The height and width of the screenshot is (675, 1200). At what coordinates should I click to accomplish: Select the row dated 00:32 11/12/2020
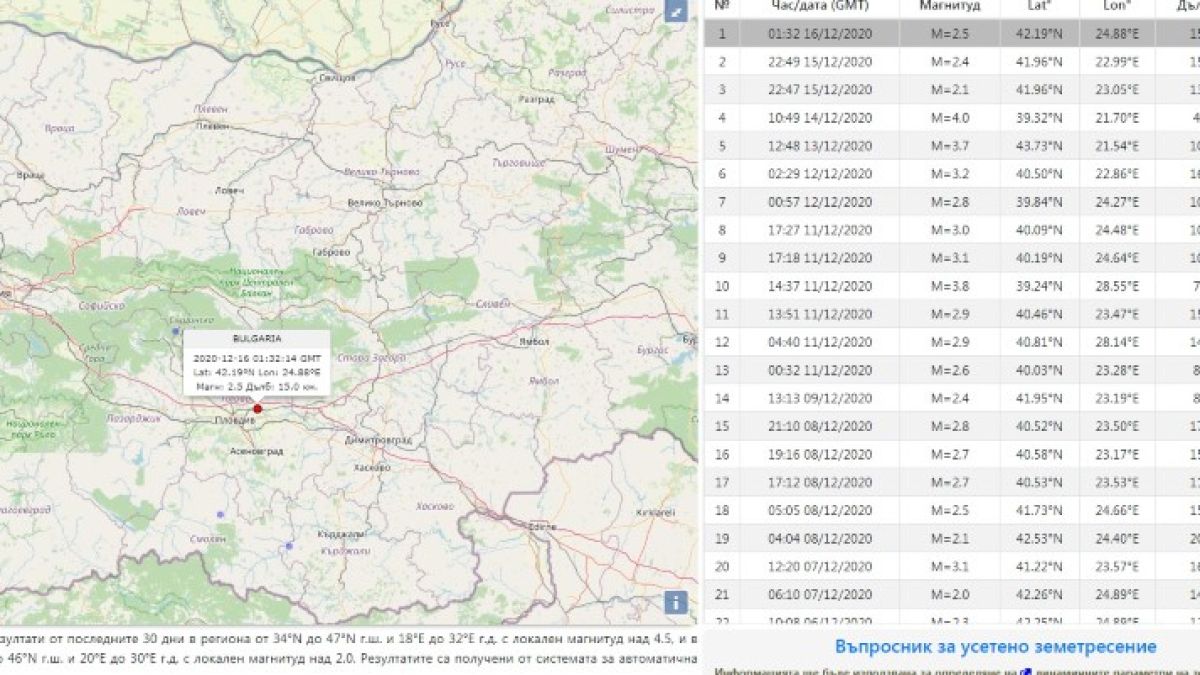tap(952, 369)
